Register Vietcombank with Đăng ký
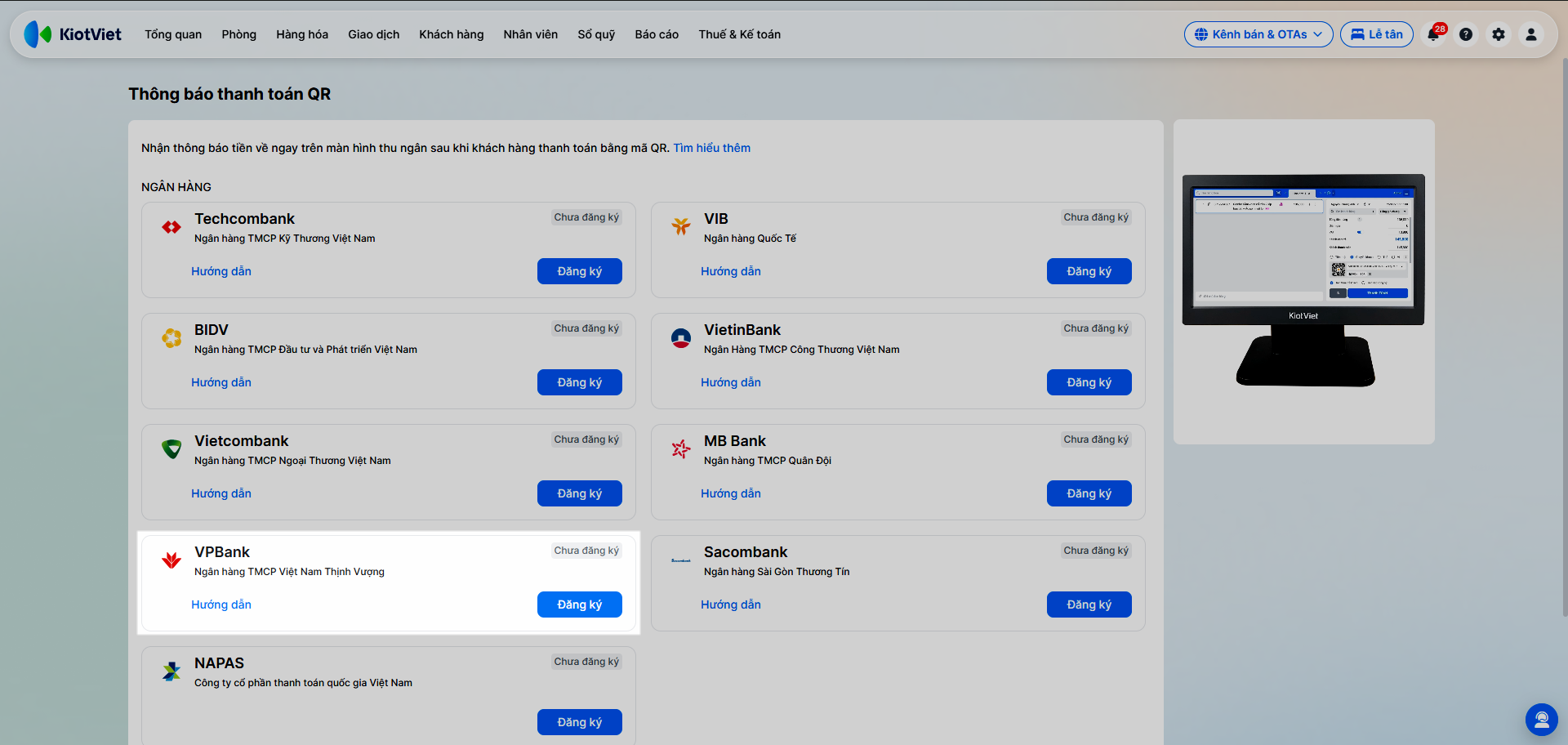 (580, 493)
